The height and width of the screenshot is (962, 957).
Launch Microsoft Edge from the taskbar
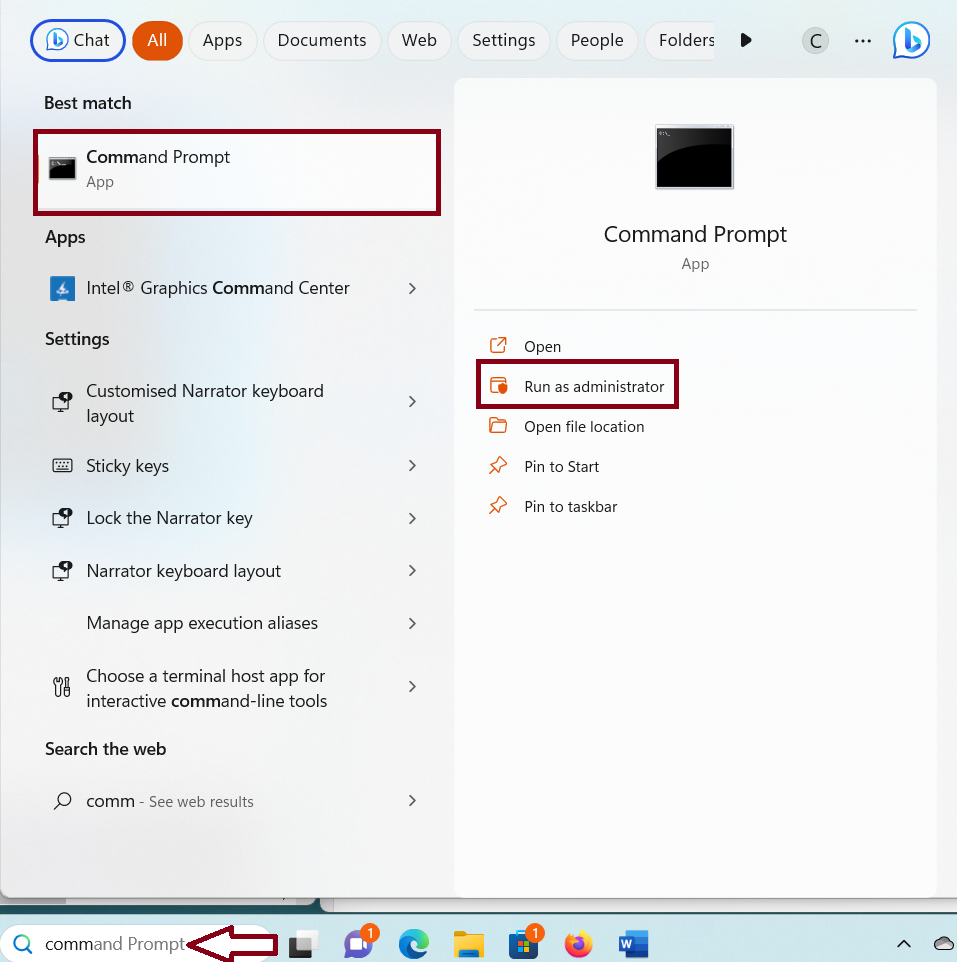point(414,944)
